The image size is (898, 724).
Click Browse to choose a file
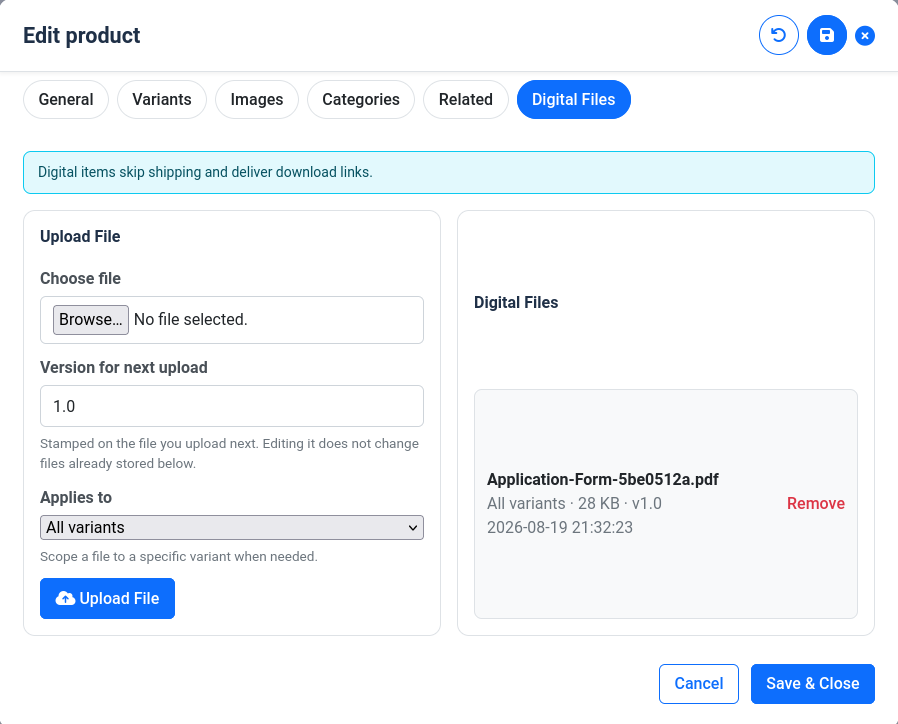click(x=90, y=320)
